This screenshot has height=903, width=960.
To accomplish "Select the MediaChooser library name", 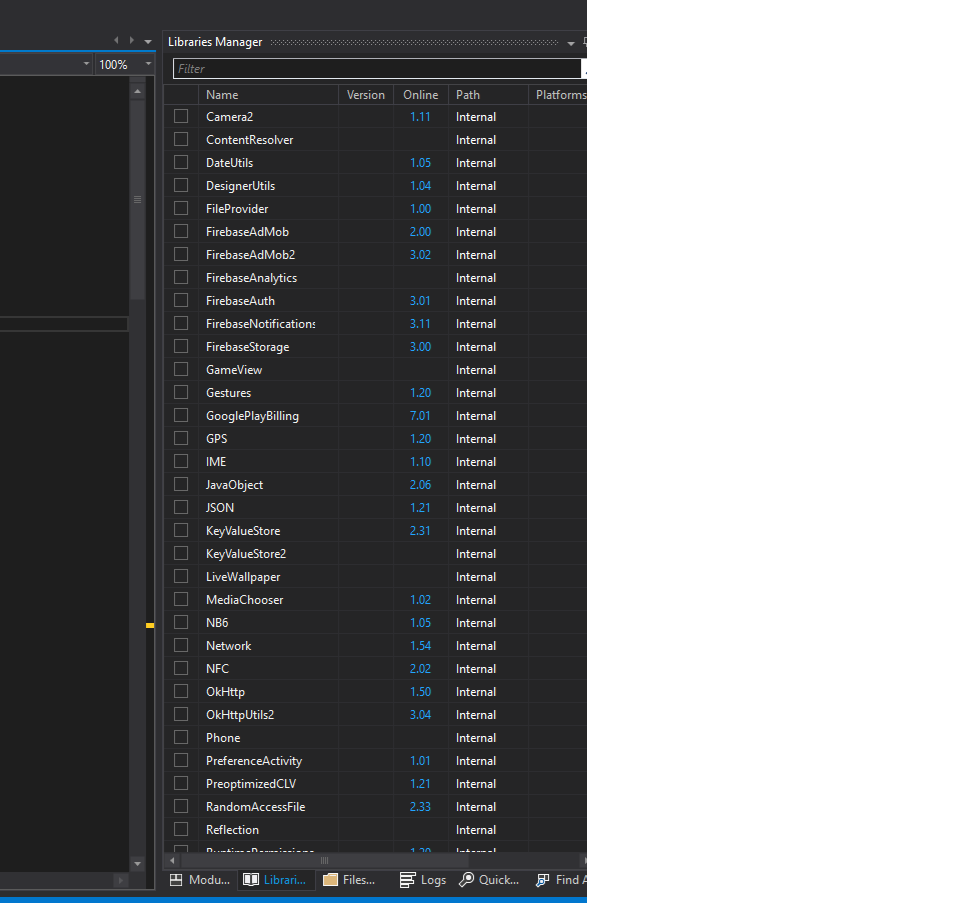I will click(244, 599).
